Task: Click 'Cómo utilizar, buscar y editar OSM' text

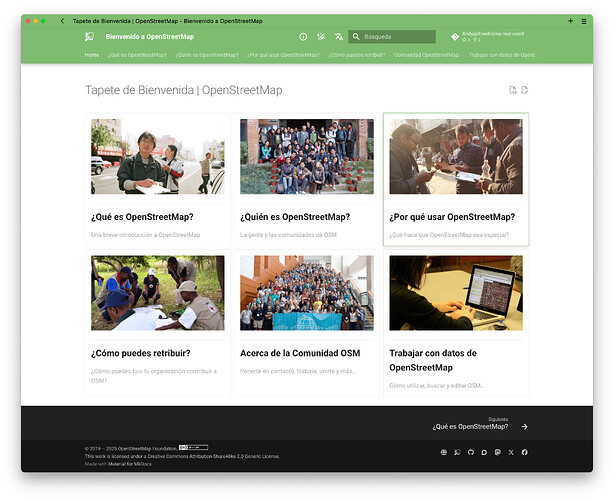Action: point(437,386)
